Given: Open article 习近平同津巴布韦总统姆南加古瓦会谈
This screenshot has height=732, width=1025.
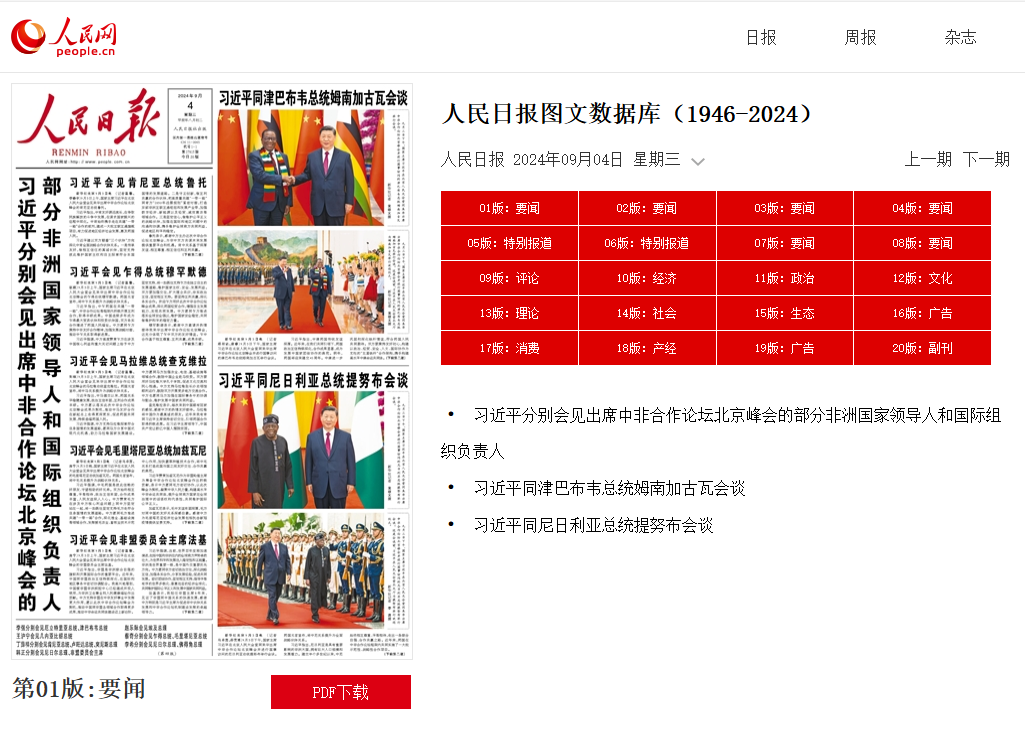Looking at the screenshot, I should coord(609,488).
